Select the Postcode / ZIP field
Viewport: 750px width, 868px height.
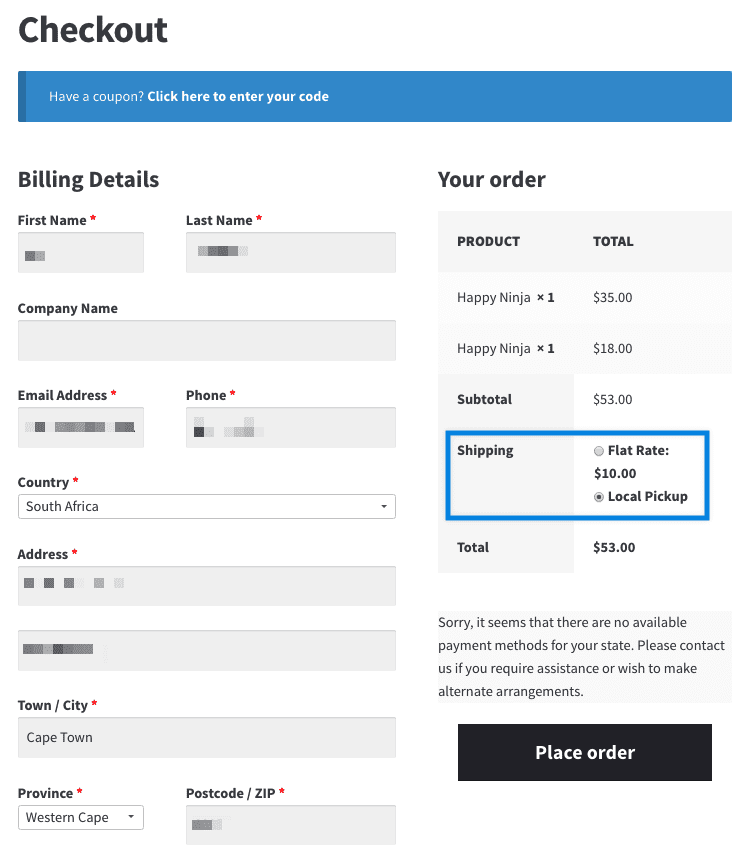click(x=290, y=825)
